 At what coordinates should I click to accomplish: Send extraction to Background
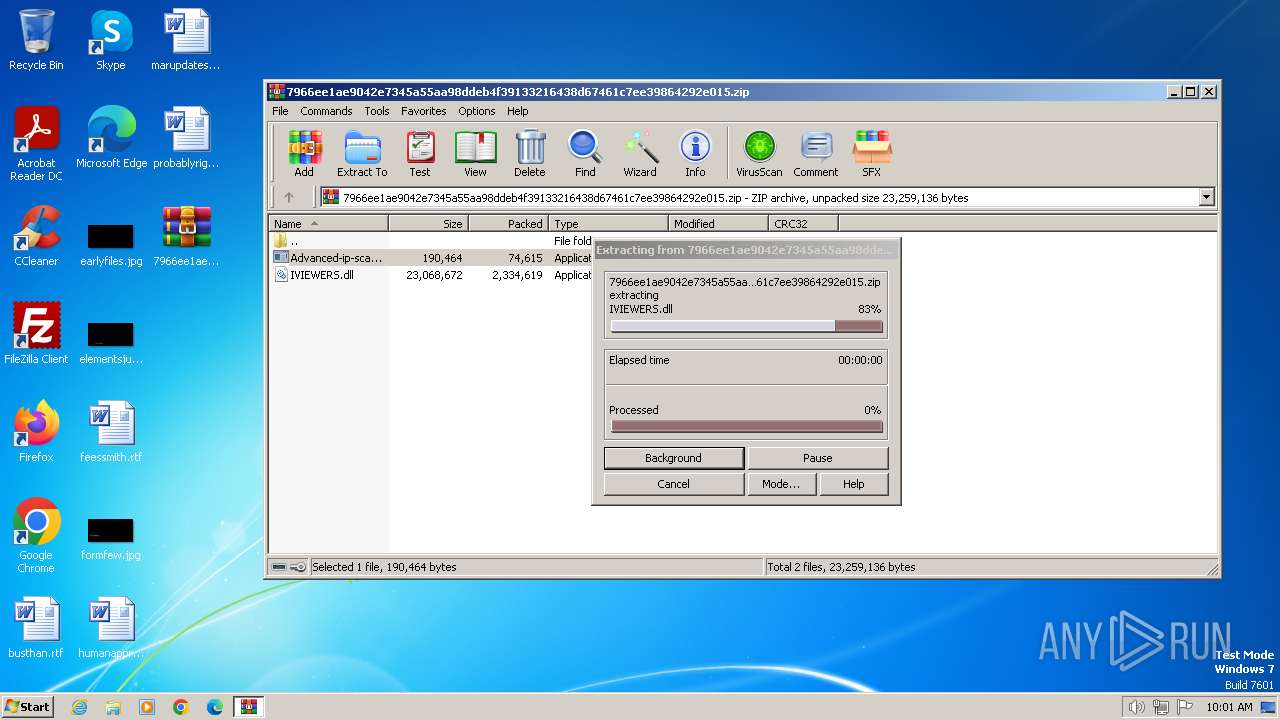pos(674,458)
